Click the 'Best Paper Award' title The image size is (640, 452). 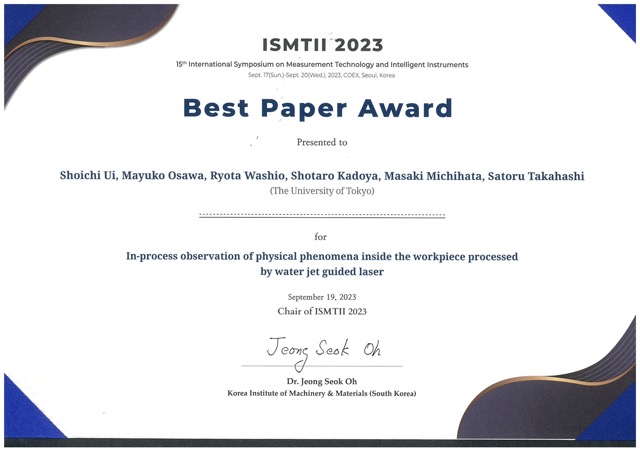pos(318,108)
